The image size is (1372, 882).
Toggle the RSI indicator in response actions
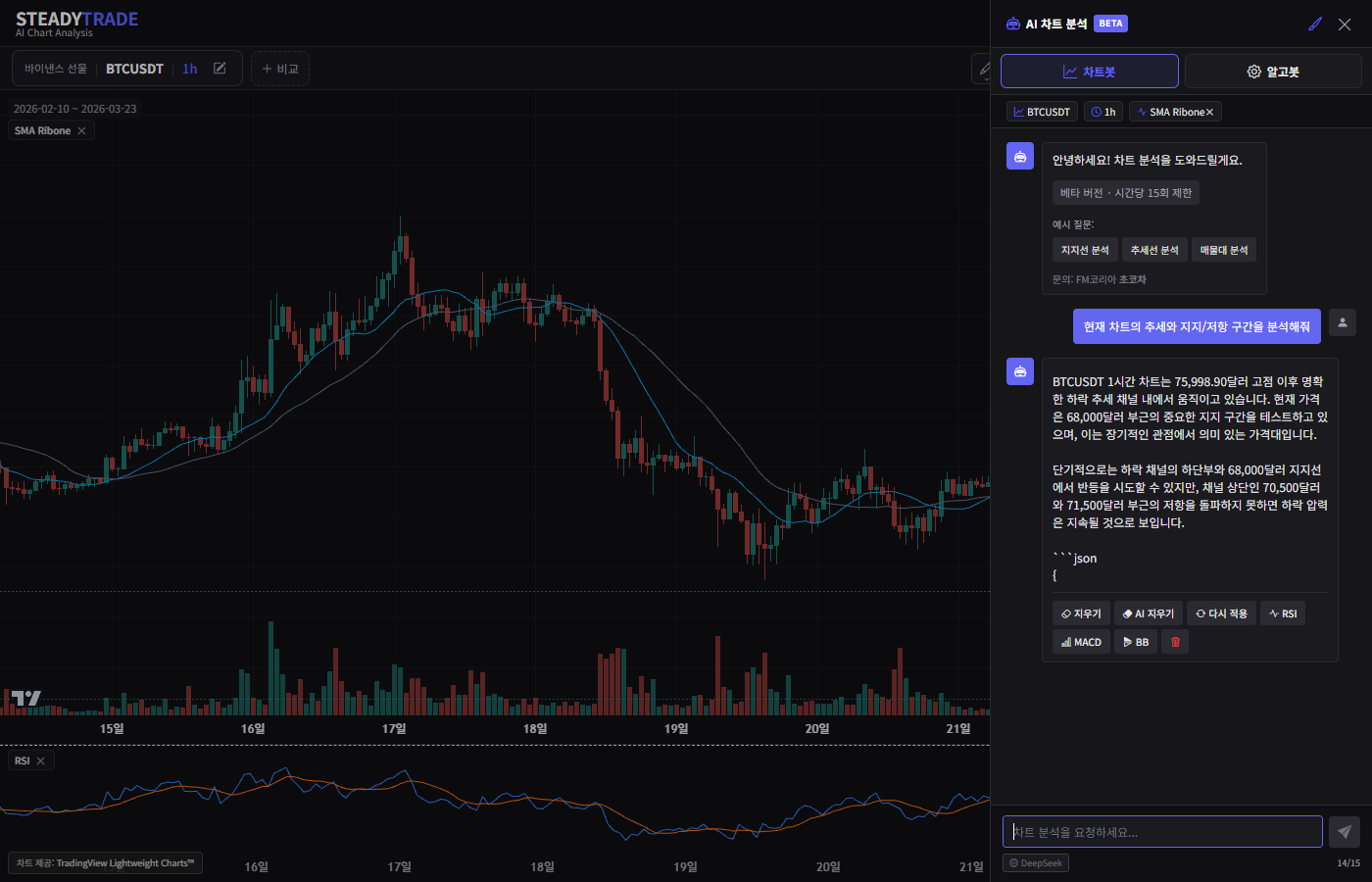click(1282, 613)
